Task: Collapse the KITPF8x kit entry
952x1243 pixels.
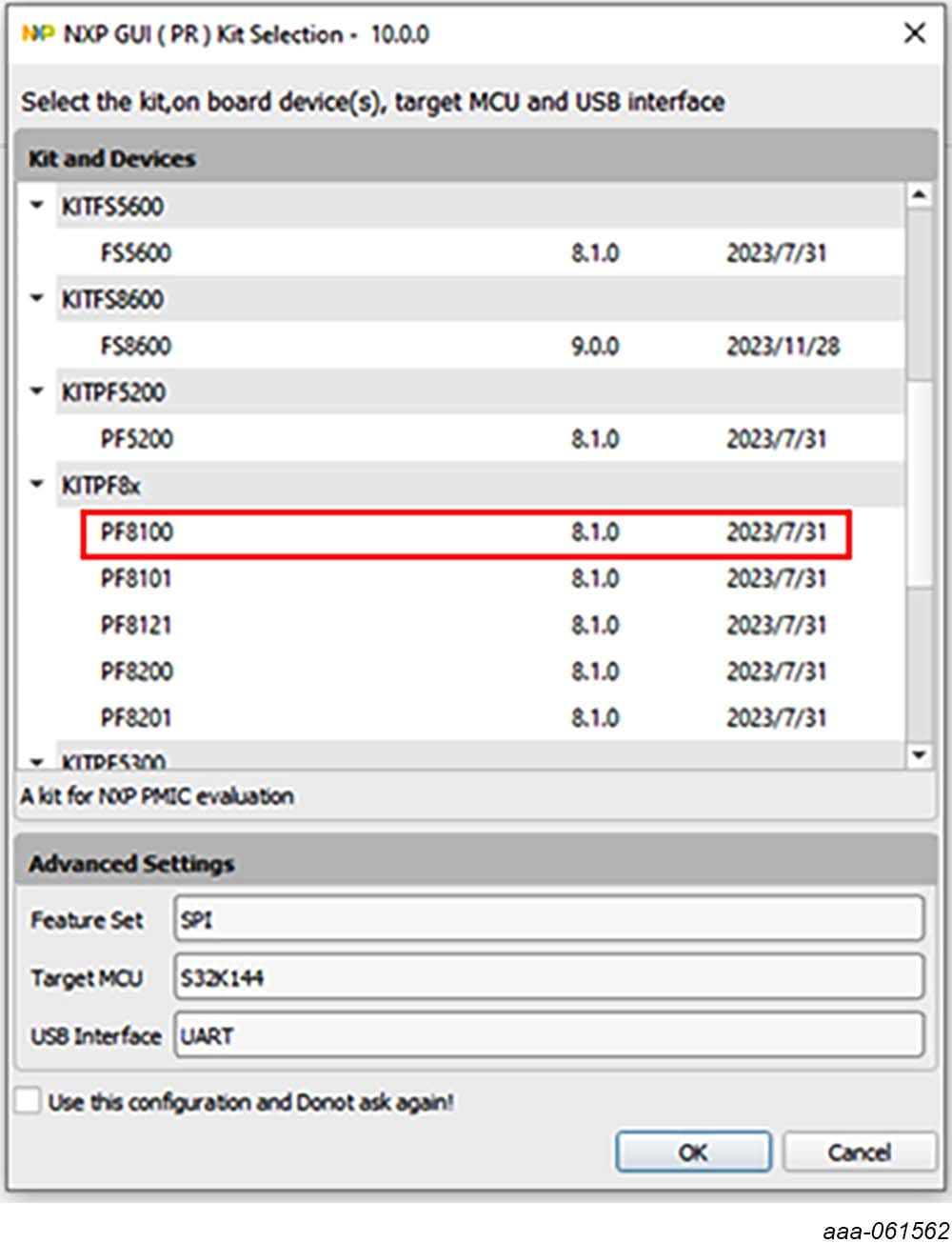Action: (35, 485)
